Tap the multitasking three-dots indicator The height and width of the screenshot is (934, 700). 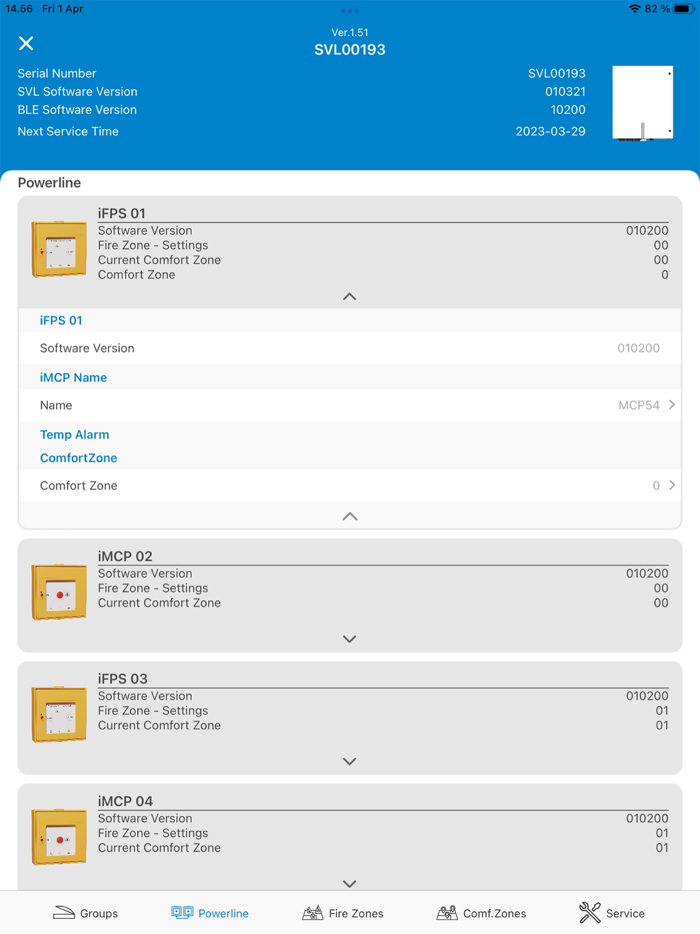(350, 11)
